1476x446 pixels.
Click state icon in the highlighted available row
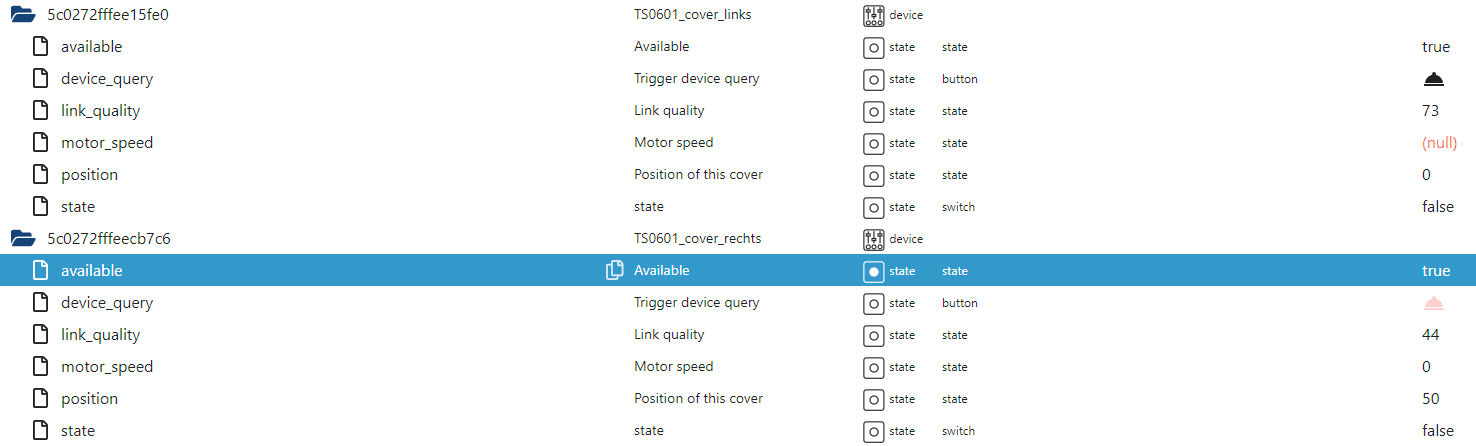pyautogui.click(x=874, y=271)
